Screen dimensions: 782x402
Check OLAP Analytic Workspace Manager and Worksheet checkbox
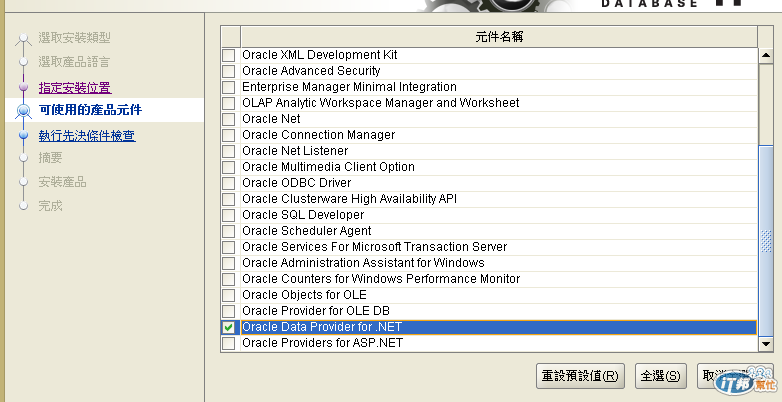pyautogui.click(x=228, y=103)
